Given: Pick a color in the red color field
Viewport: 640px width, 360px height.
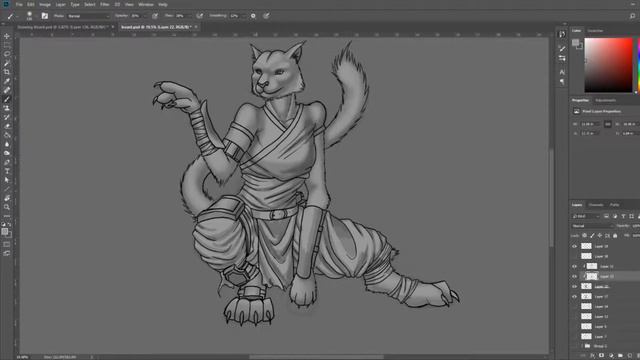Looking at the screenshot, I should click(x=608, y=65).
